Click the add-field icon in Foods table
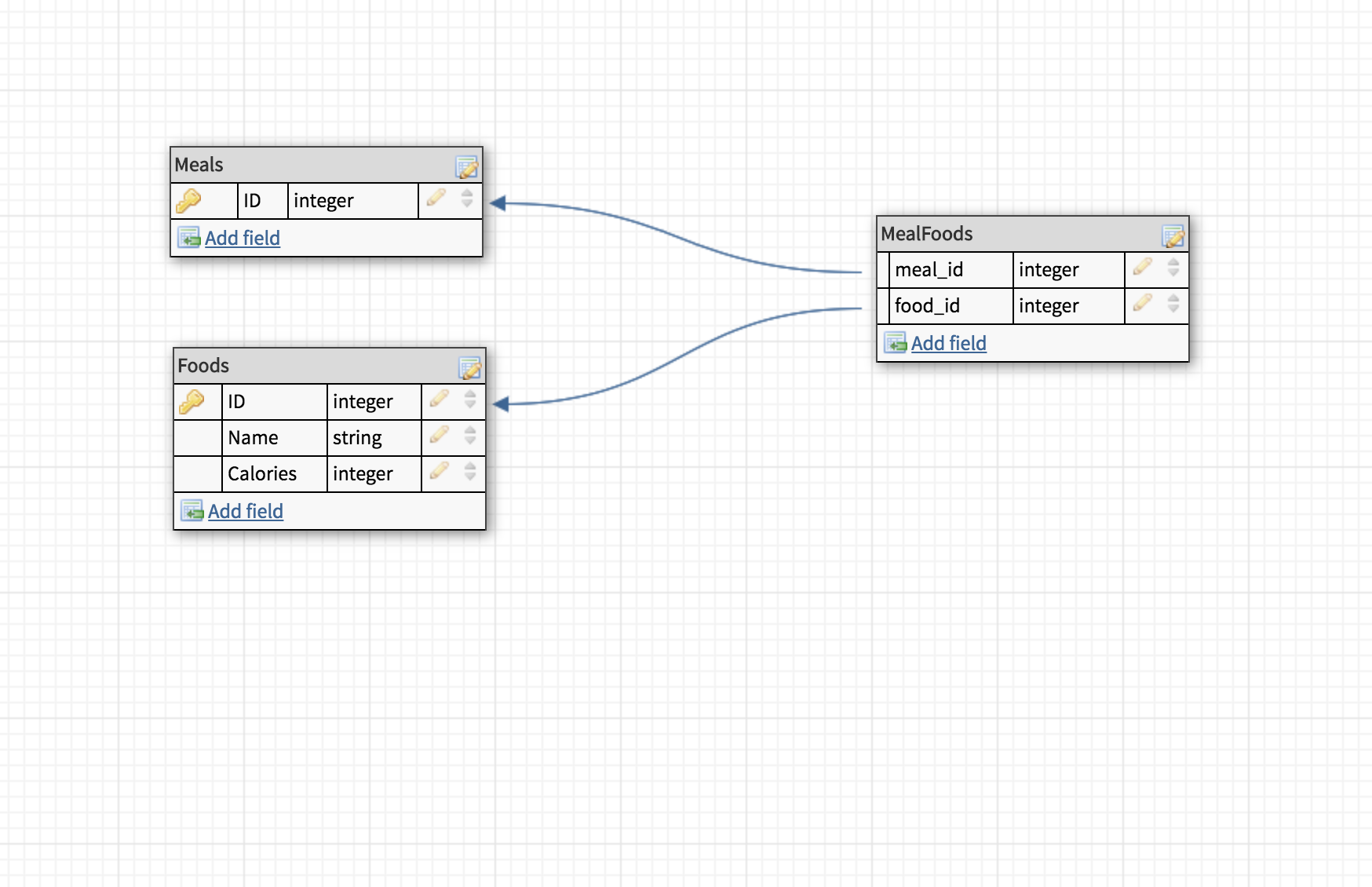 (192, 510)
